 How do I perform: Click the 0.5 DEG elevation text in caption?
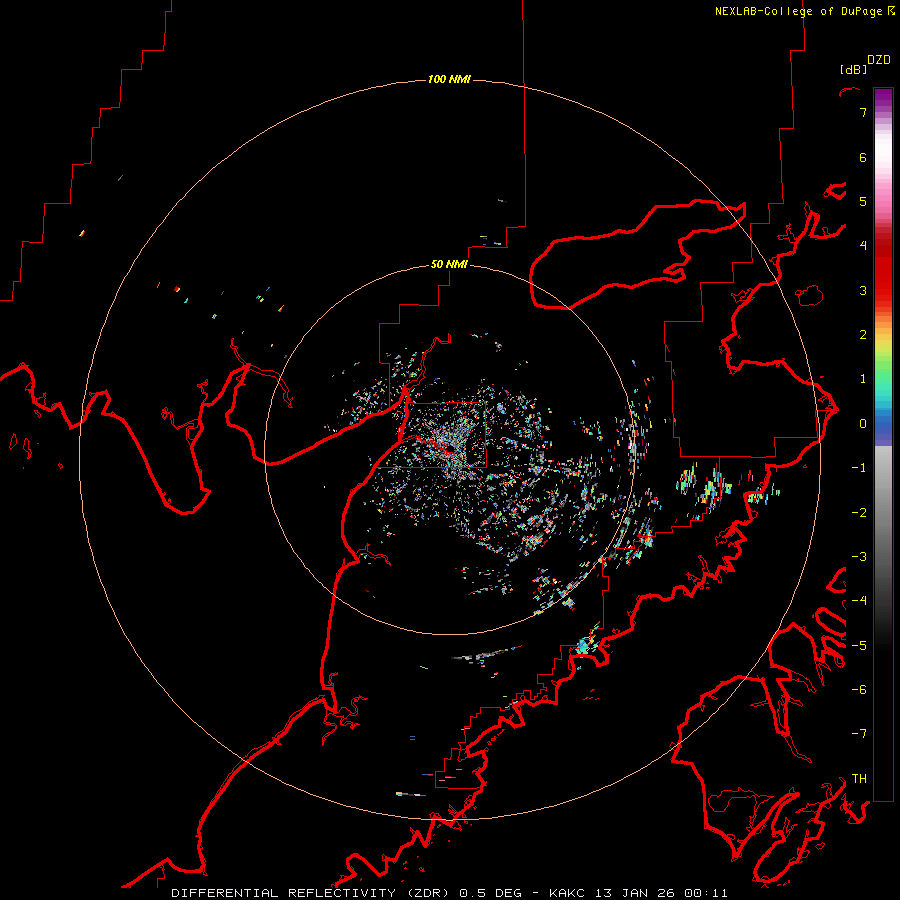[490, 893]
